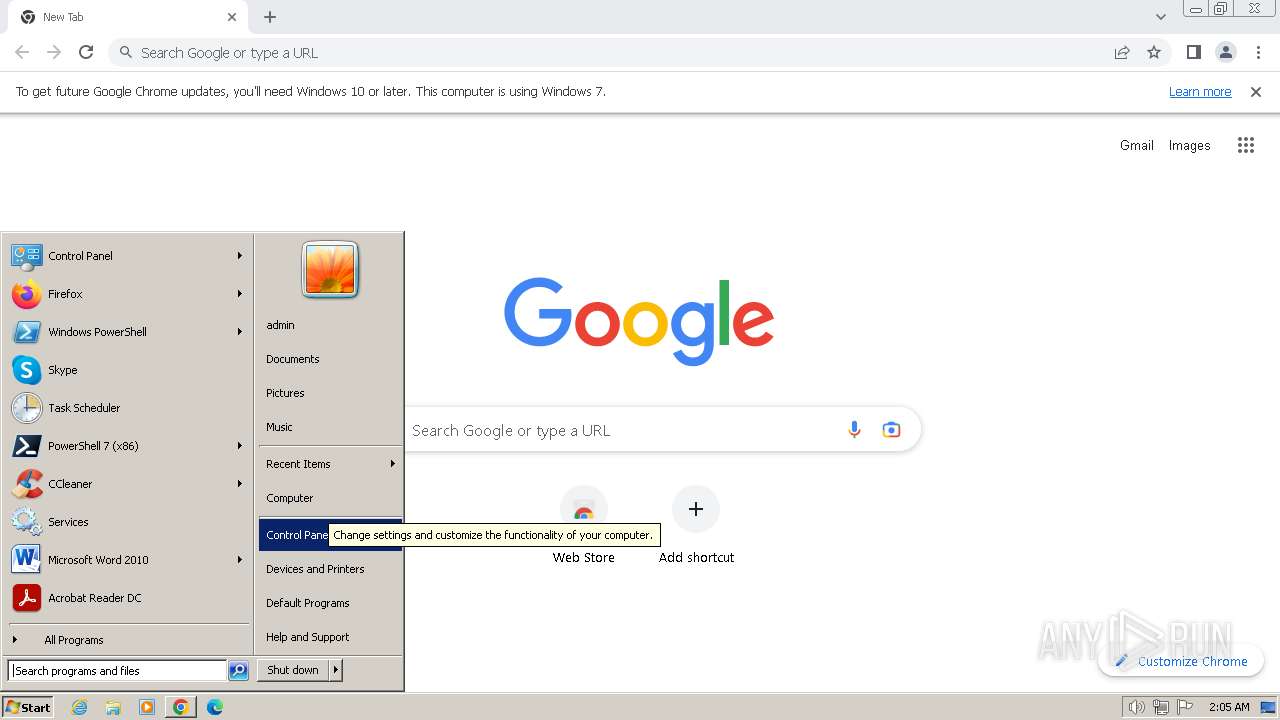Go forward in Chrome
Viewport: 1280px width, 720px height.
coord(54,53)
